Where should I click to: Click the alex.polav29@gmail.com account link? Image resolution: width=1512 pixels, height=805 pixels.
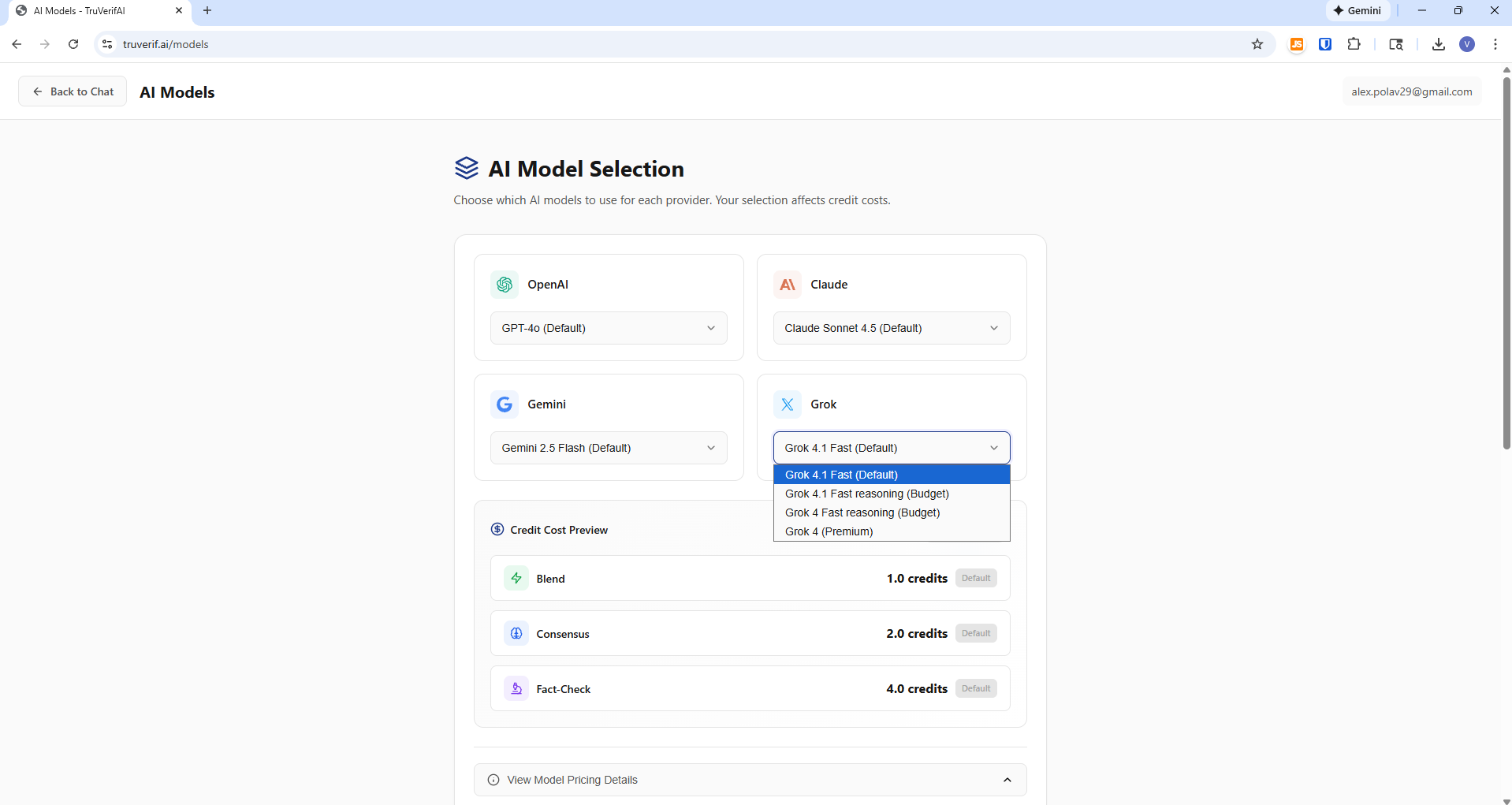pos(1411,91)
